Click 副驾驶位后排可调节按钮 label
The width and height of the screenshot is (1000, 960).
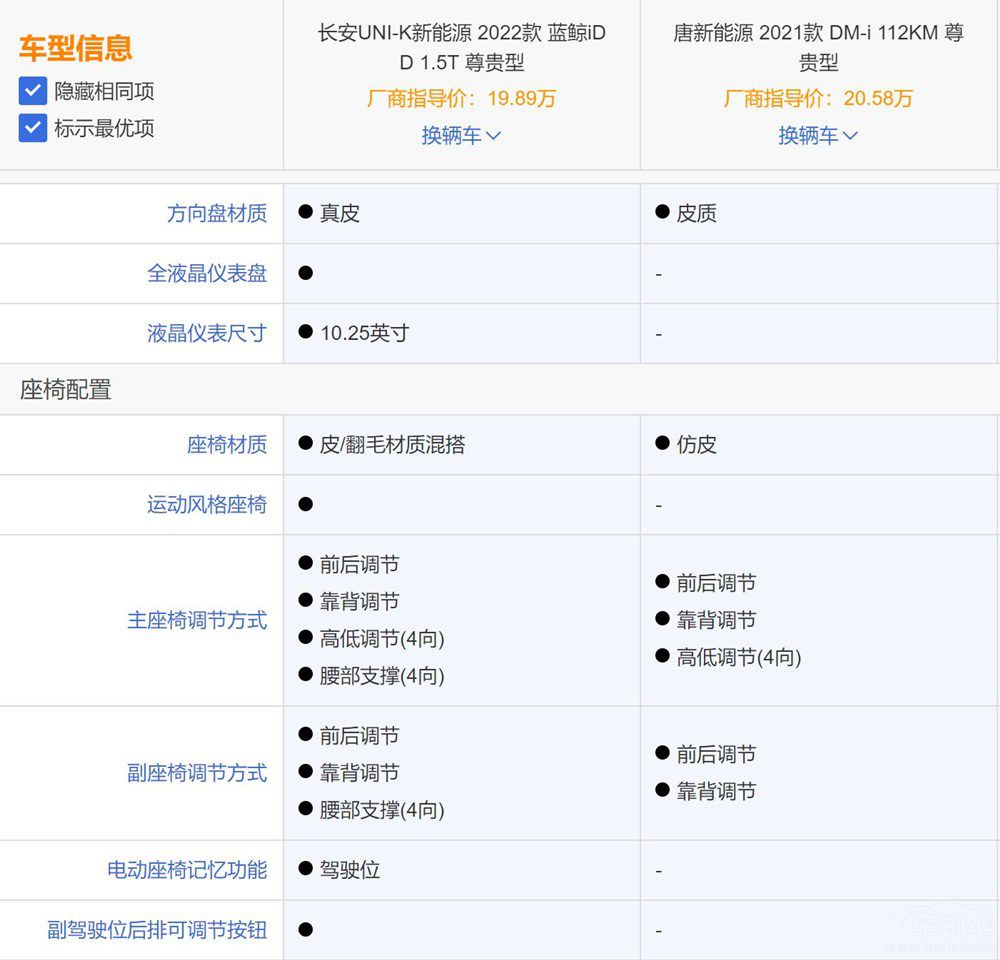point(157,930)
